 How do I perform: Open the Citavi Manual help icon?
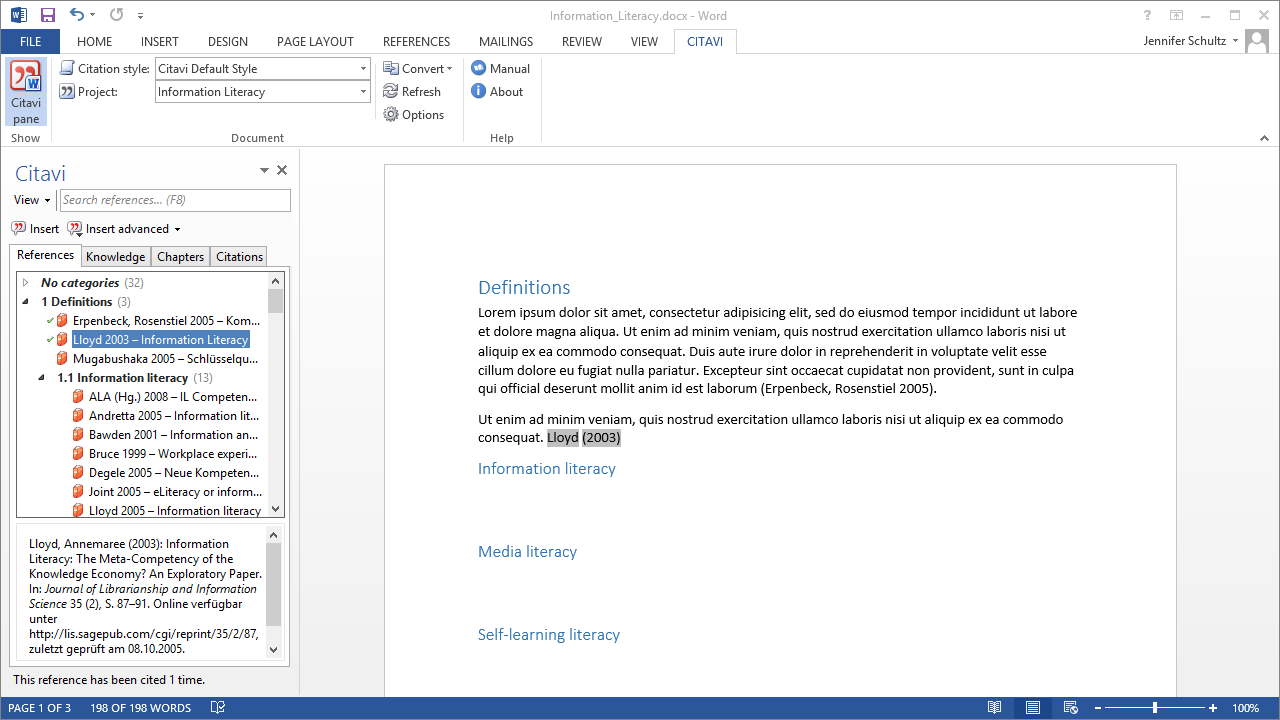click(479, 68)
